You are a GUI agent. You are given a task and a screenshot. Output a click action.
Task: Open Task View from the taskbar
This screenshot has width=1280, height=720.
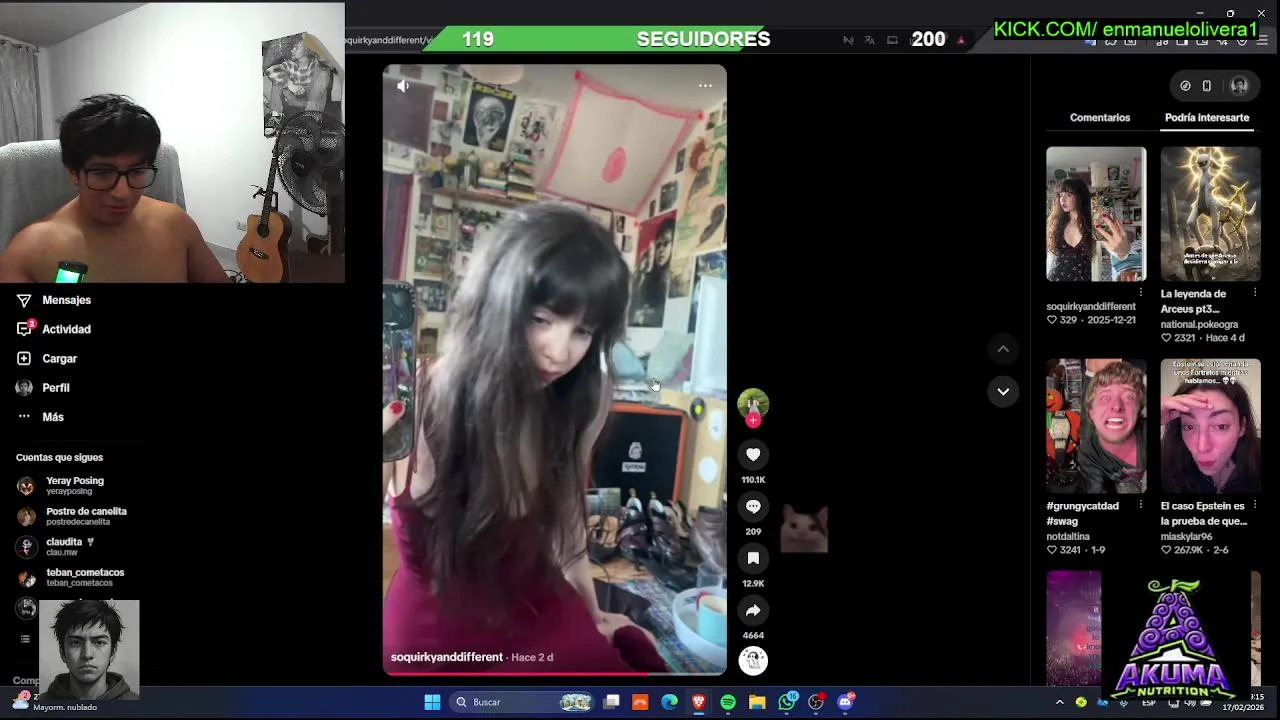point(611,702)
